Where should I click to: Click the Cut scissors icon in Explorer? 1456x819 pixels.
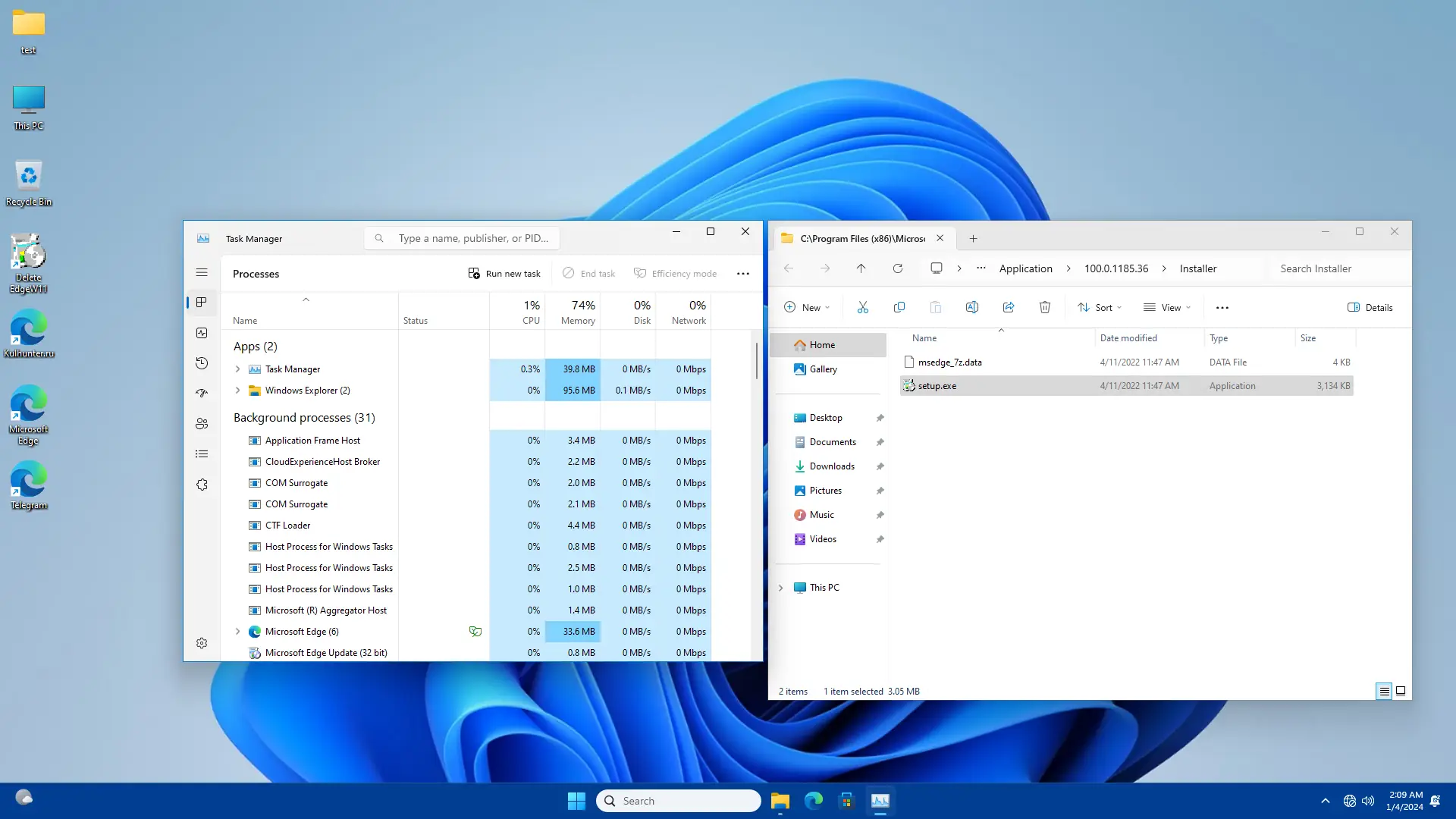click(x=862, y=307)
